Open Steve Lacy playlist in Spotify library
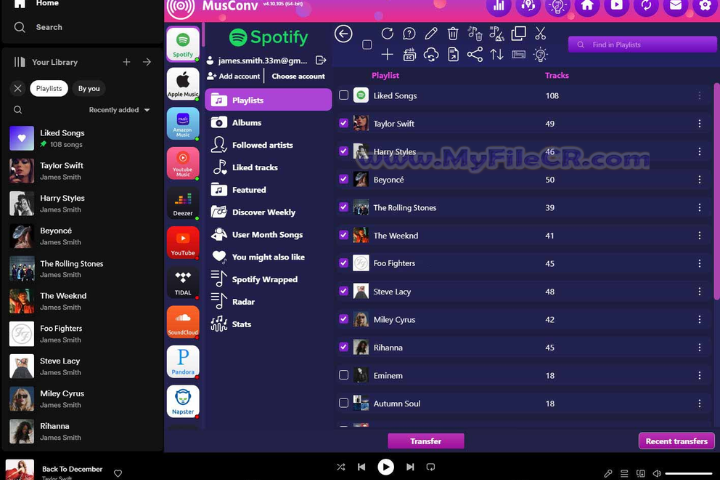720x480 pixels. [x=83, y=367]
